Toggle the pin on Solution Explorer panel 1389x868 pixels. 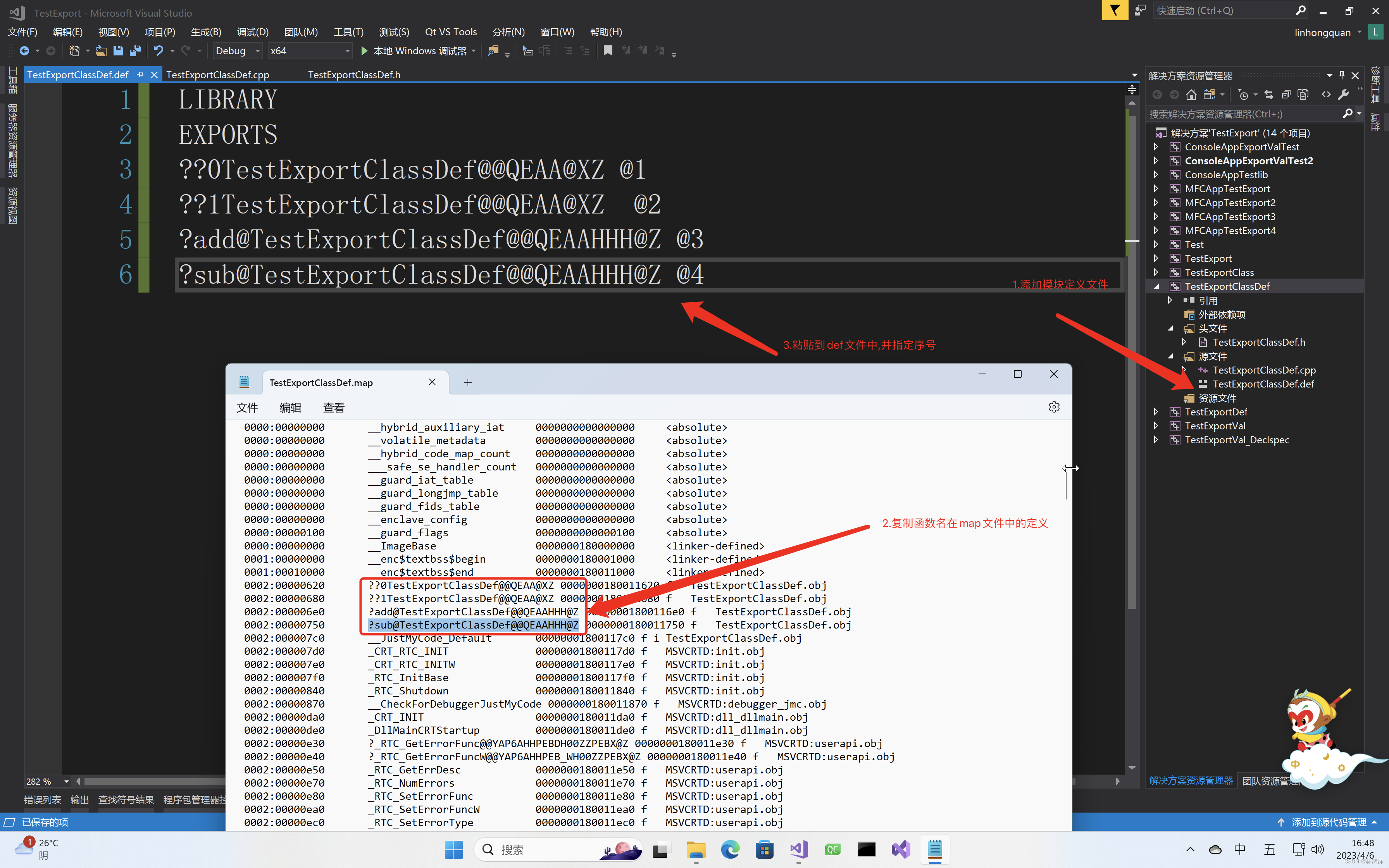(x=1341, y=75)
